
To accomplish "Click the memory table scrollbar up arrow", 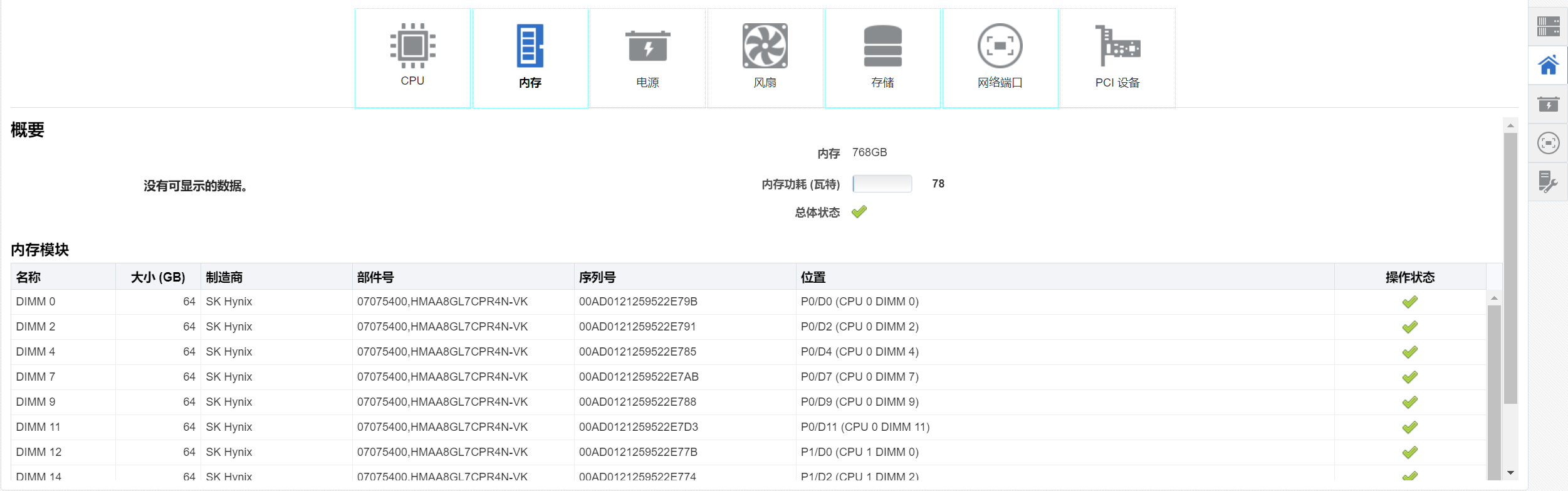I will (1494, 298).
